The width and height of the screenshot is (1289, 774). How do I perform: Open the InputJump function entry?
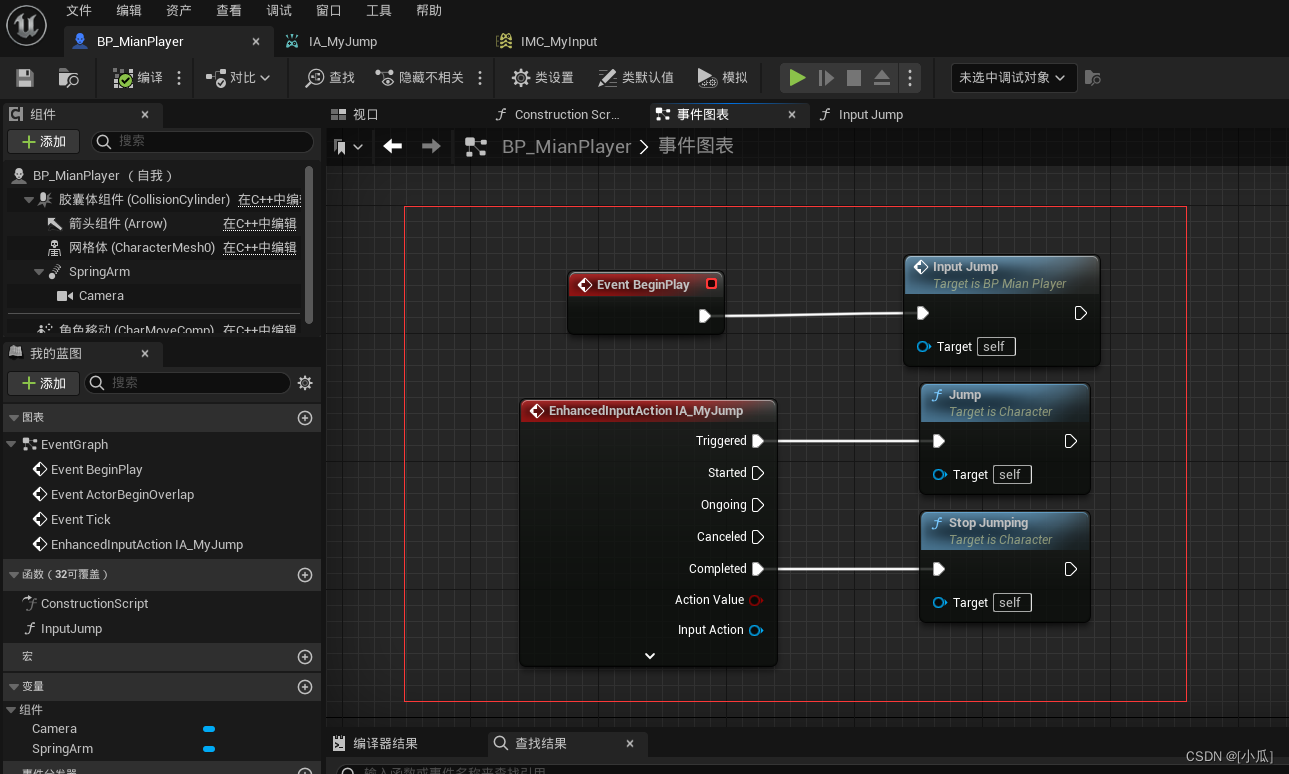tap(71, 628)
